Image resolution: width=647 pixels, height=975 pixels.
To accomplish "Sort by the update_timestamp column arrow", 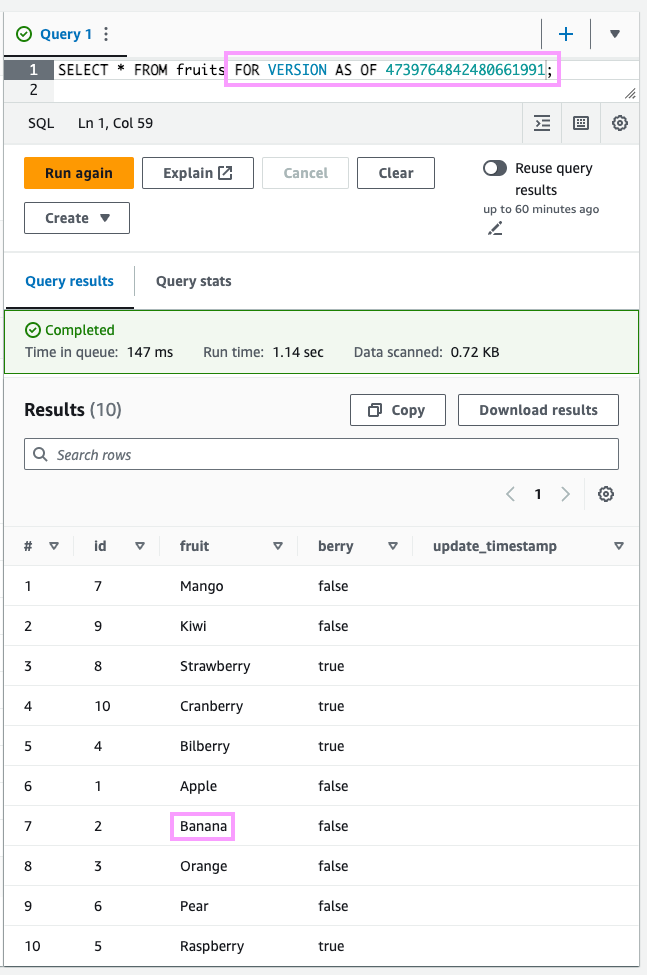I will tap(619, 546).
